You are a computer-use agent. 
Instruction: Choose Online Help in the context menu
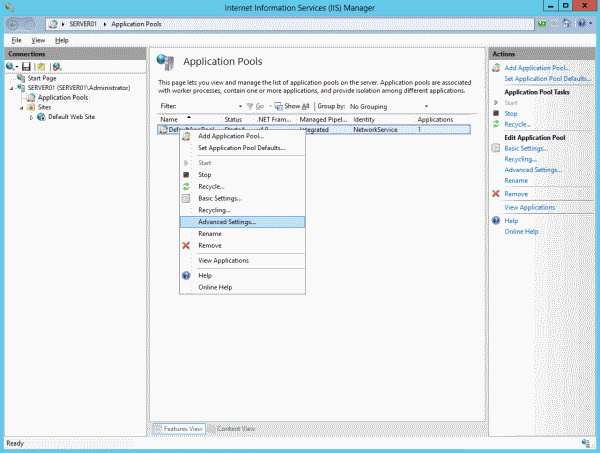click(242, 287)
